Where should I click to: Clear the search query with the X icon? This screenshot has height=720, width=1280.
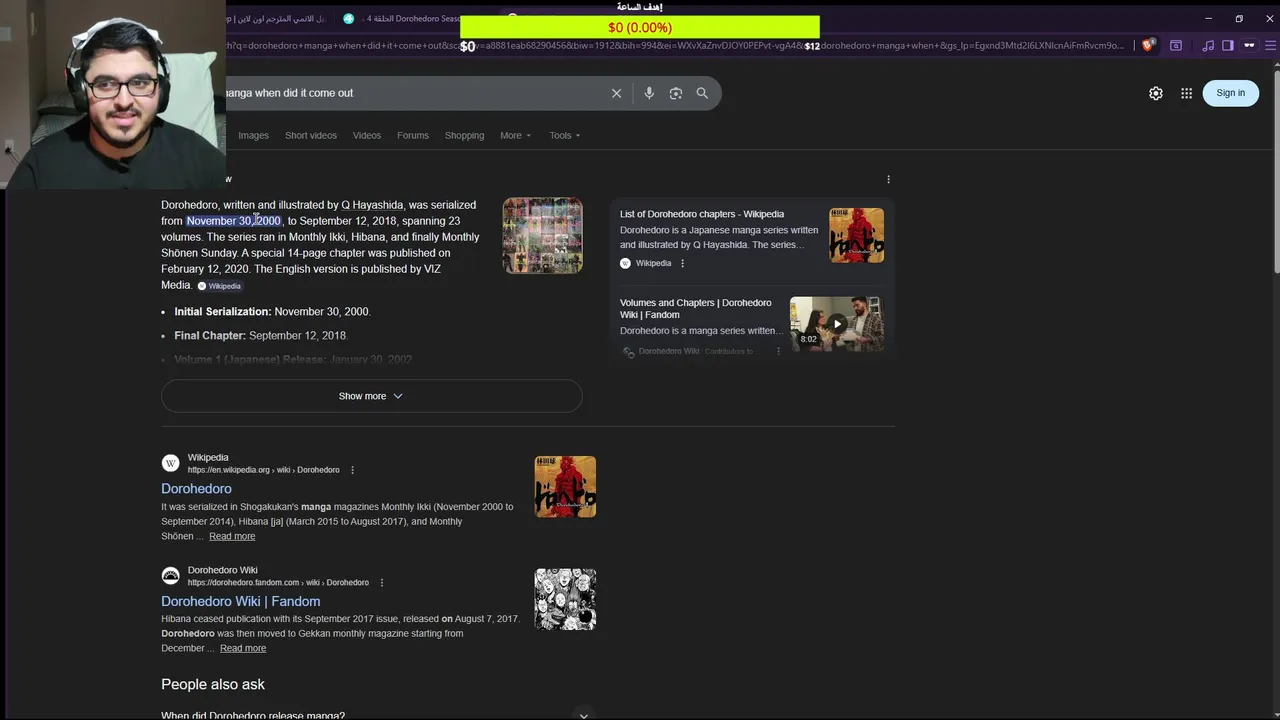tap(616, 93)
